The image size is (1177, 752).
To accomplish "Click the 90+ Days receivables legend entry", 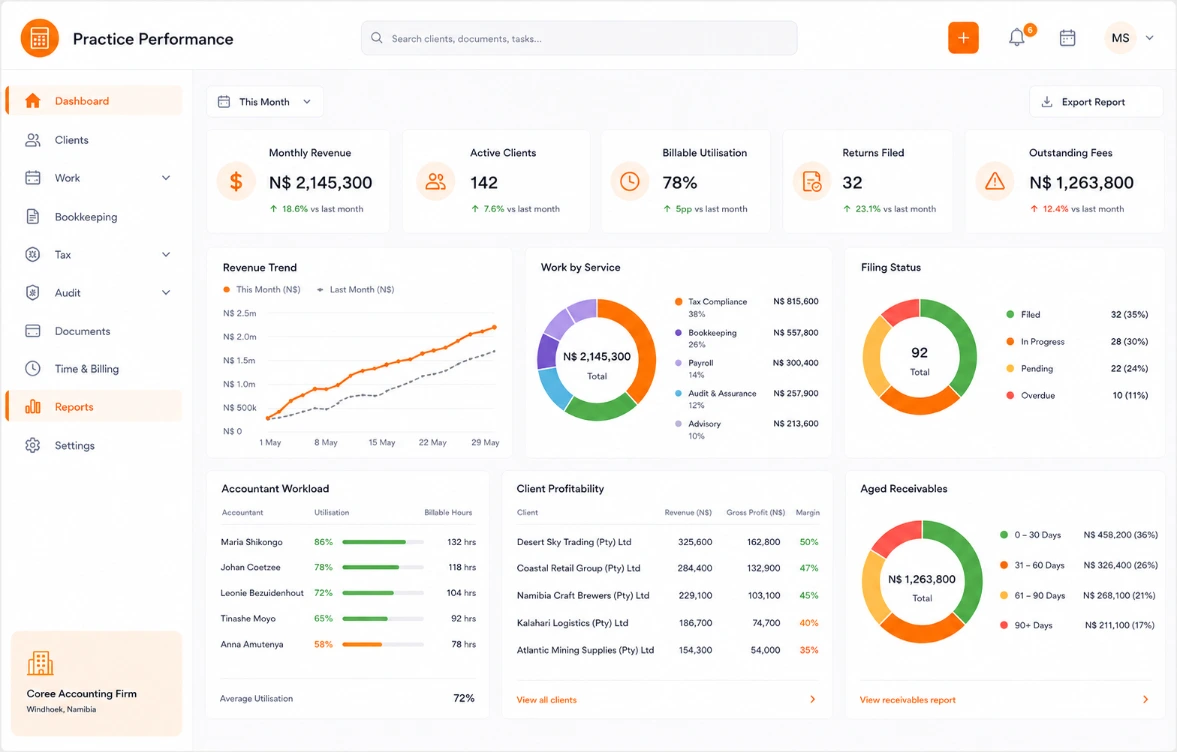I will pos(1077,625).
